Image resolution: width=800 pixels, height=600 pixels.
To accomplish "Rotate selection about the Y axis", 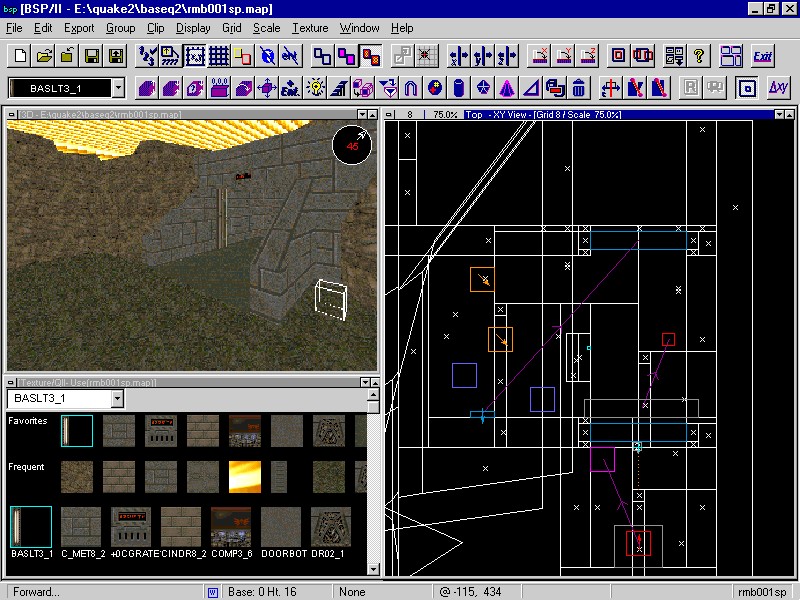I will (563, 56).
